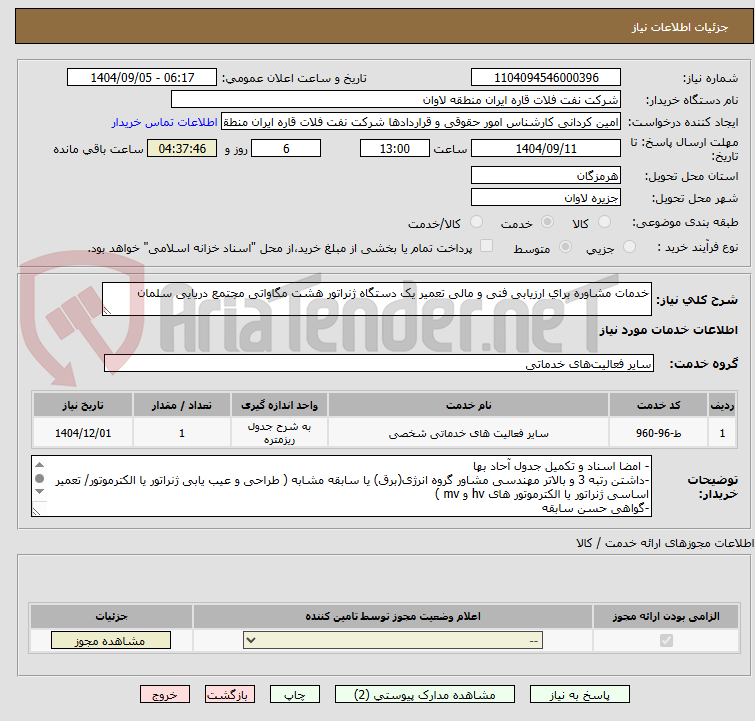Click the date cell 1404/12/01
This screenshot has width=755, height=721.
[83, 433]
